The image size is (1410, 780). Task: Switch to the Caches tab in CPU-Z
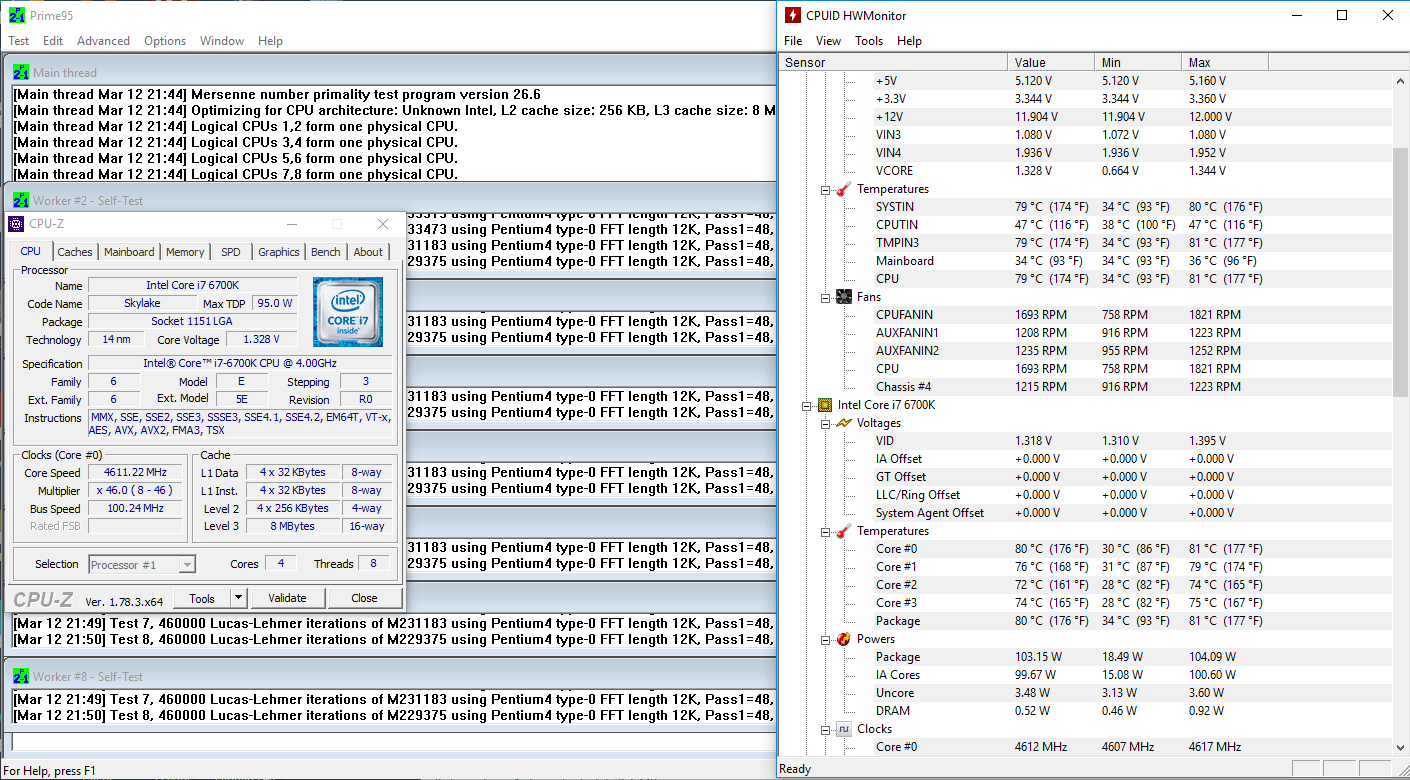tap(75, 252)
